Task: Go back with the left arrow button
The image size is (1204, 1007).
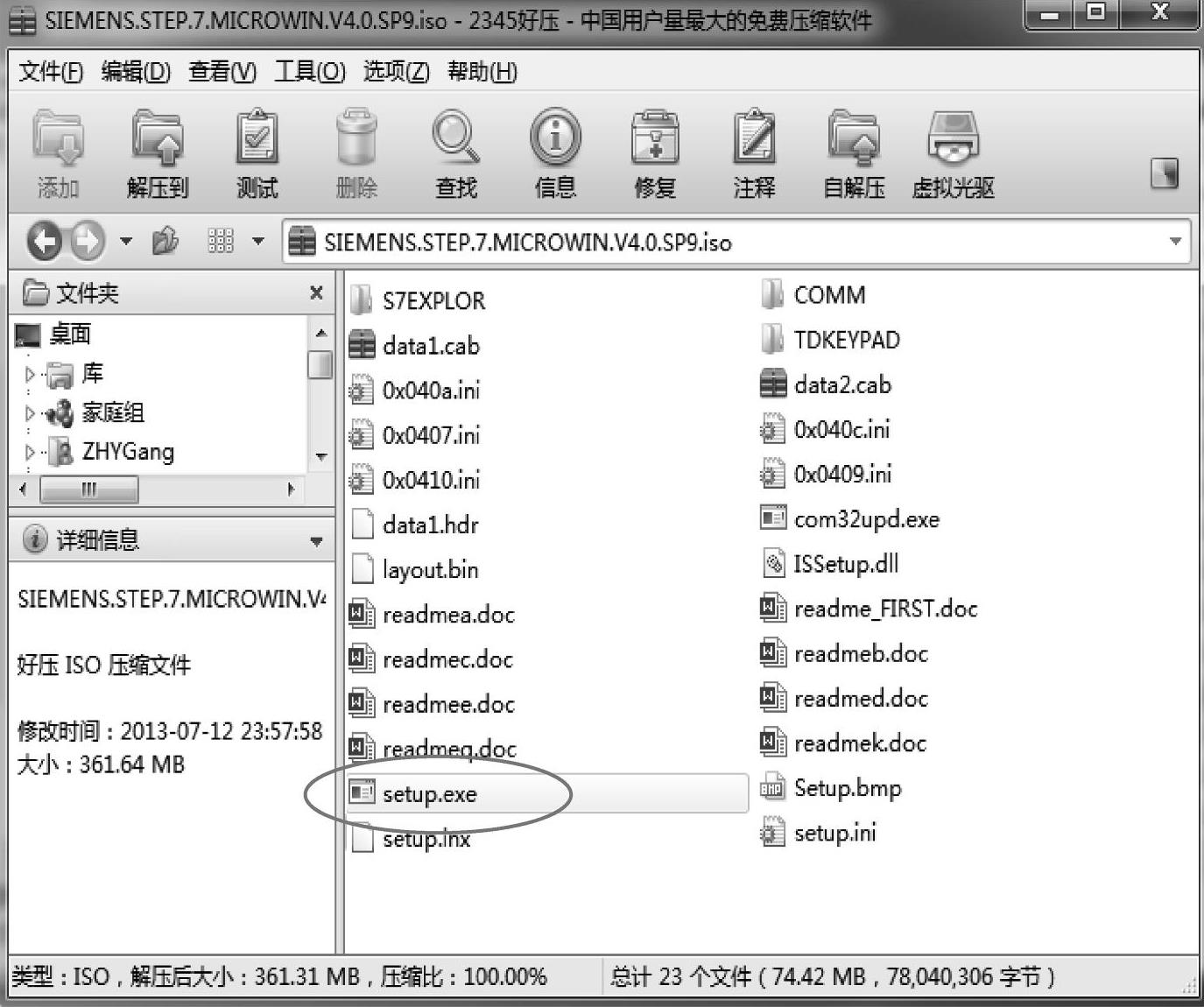Action: click(46, 241)
